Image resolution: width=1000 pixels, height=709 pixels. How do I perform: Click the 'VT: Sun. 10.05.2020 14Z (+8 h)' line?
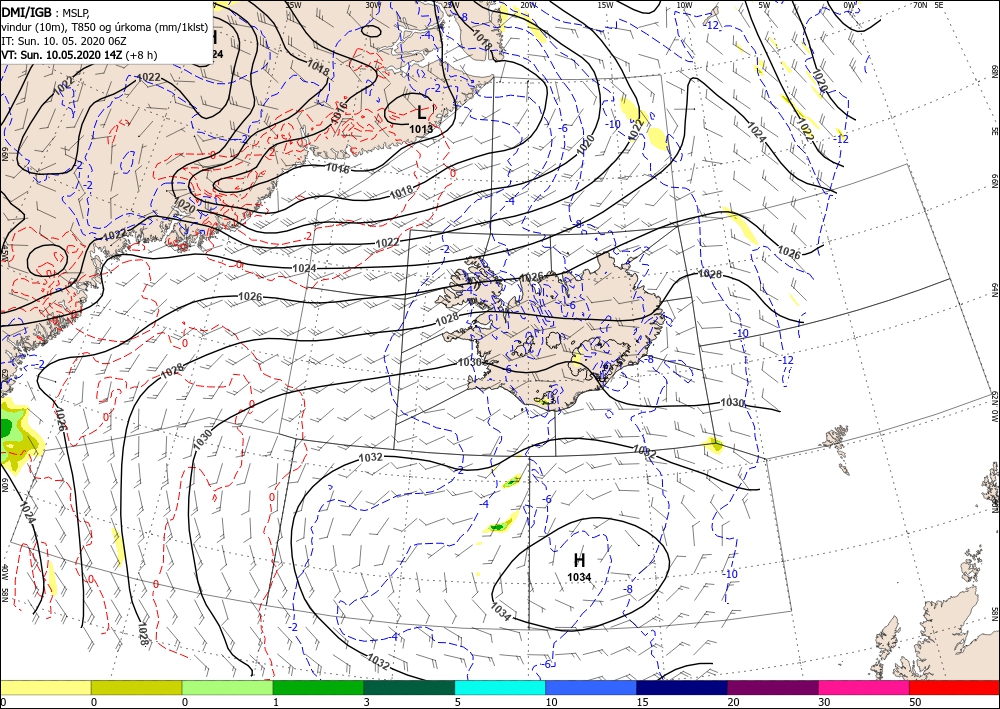click(x=79, y=55)
